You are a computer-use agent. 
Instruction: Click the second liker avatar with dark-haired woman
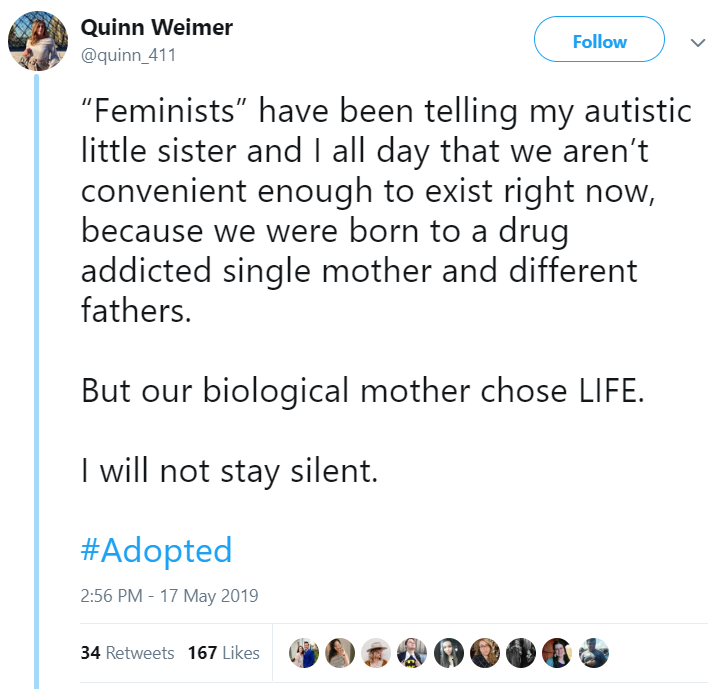tap(340, 653)
